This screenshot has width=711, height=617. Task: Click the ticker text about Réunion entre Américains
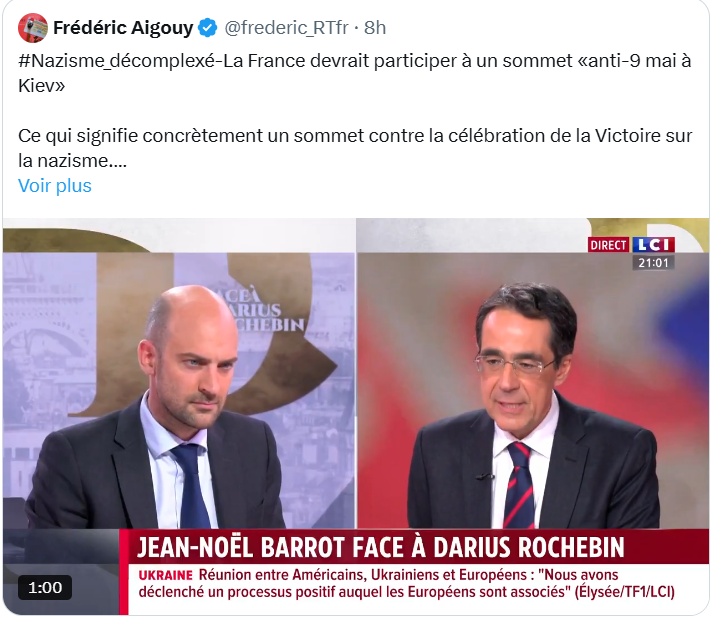click(x=407, y=583)
